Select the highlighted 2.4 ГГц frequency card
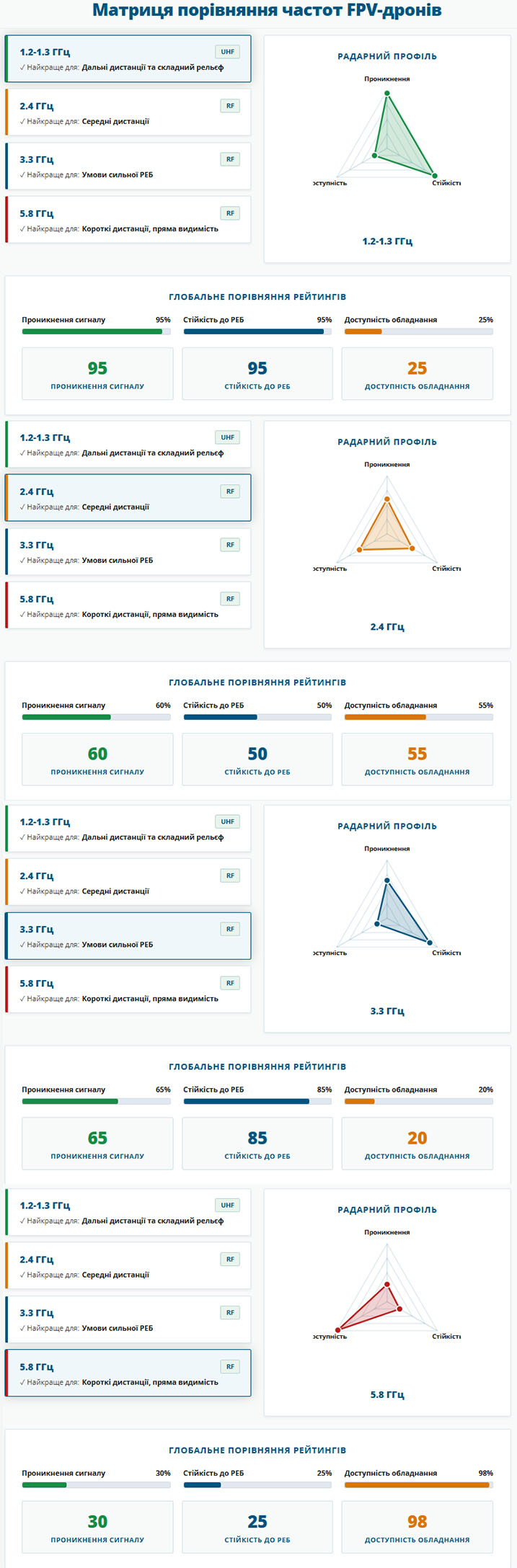This screenshot has height=1568, width=517. click(x=128, y=498)
